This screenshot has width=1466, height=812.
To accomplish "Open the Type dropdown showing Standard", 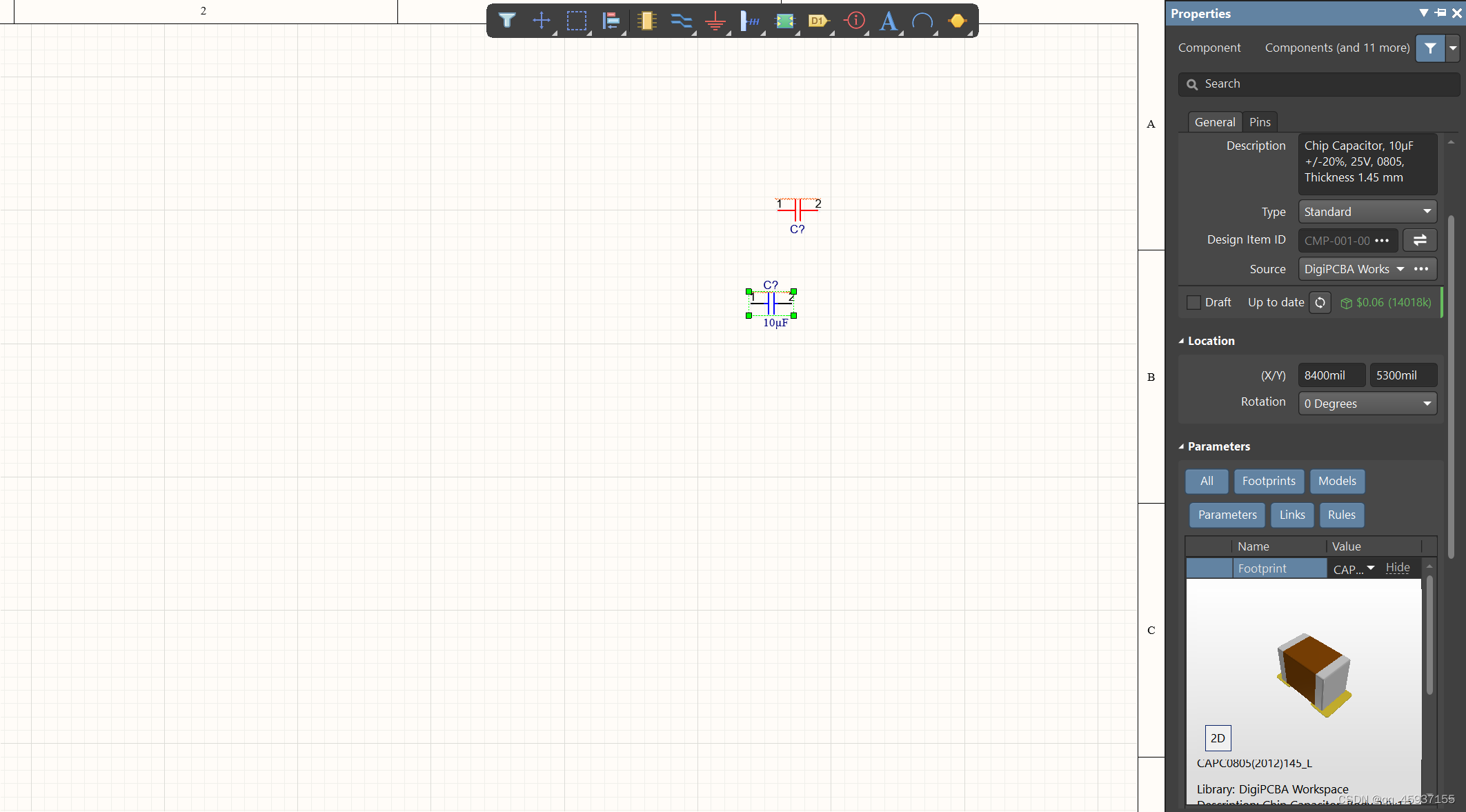I will 1367,212.
